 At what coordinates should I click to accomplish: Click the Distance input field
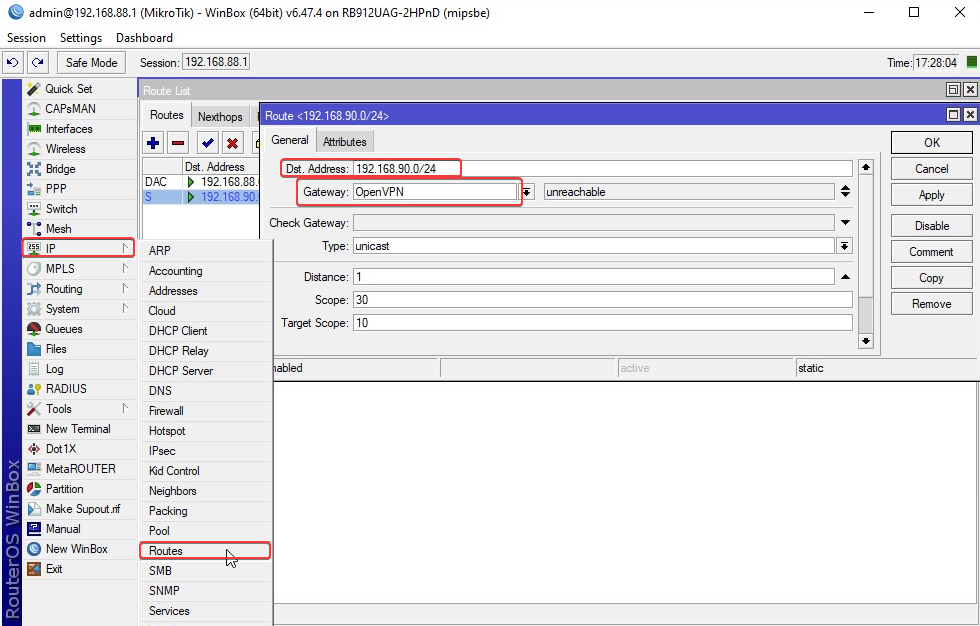(x=594, y=277)
